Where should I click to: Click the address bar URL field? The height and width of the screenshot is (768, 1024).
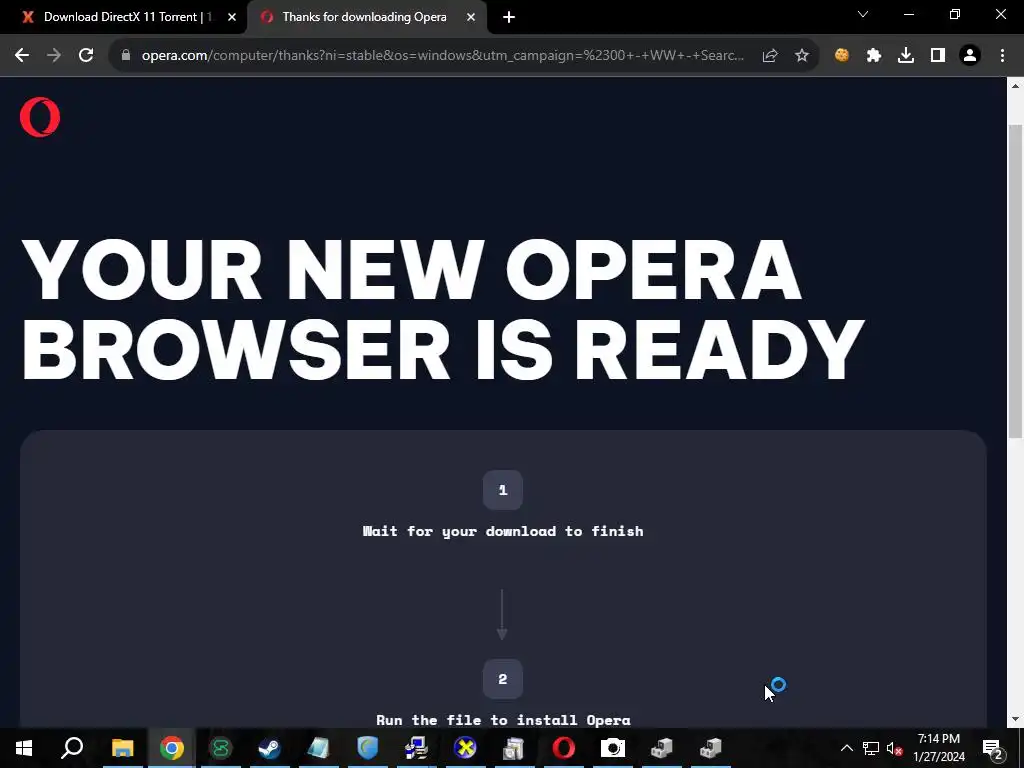tap(442, 56)
